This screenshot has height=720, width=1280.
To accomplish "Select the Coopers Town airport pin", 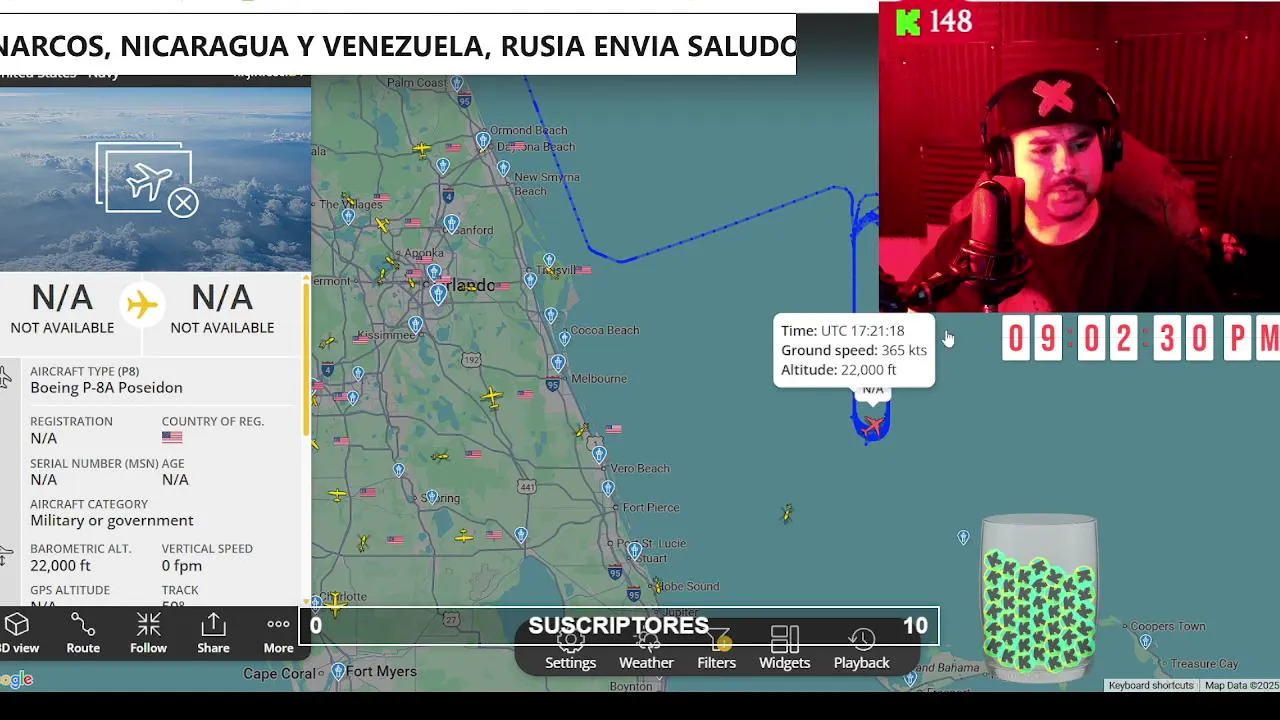I will pyautogui.click(x=1145, y=642).
